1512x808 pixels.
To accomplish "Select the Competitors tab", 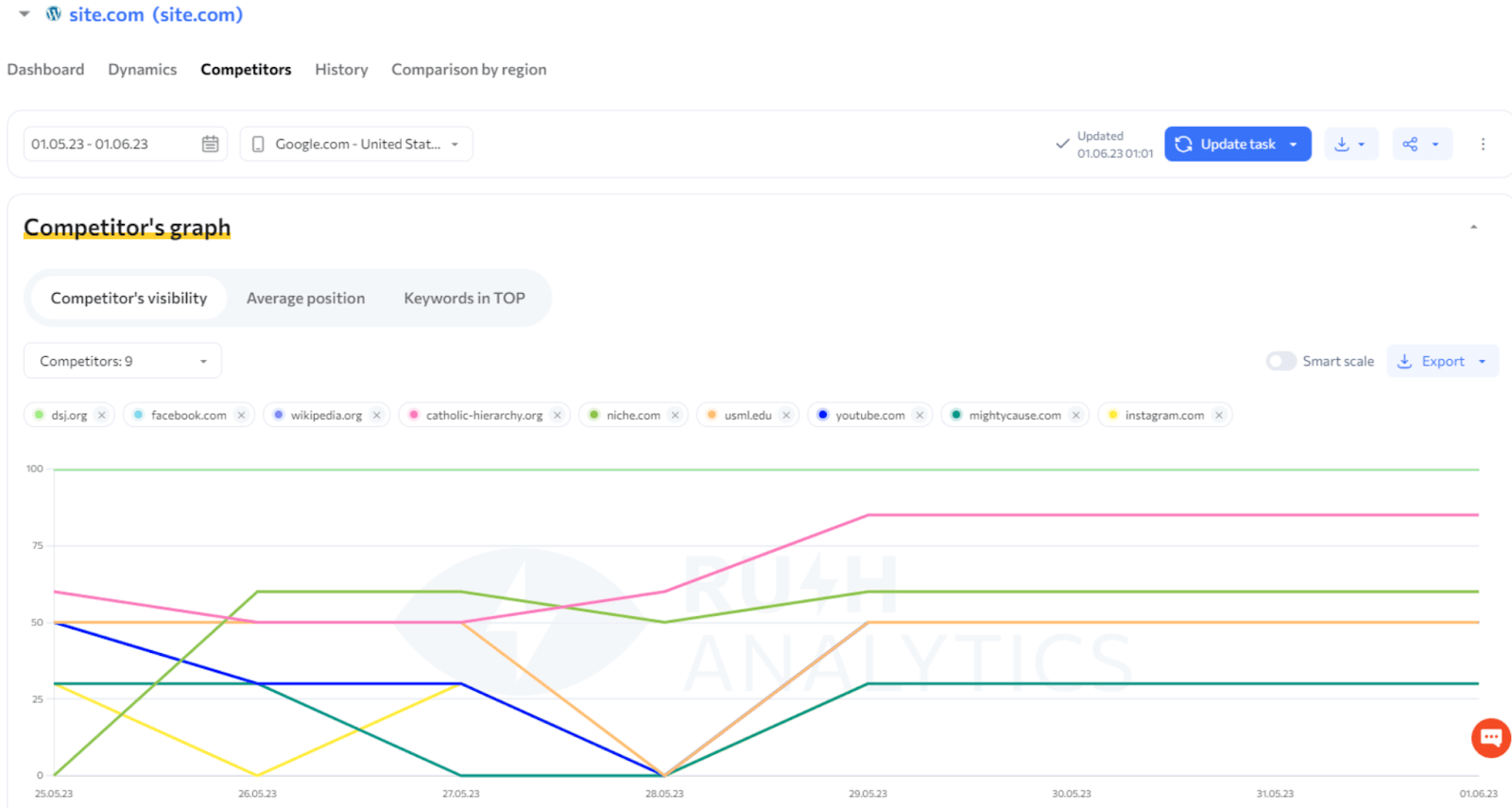I will [x=246, y=69].
